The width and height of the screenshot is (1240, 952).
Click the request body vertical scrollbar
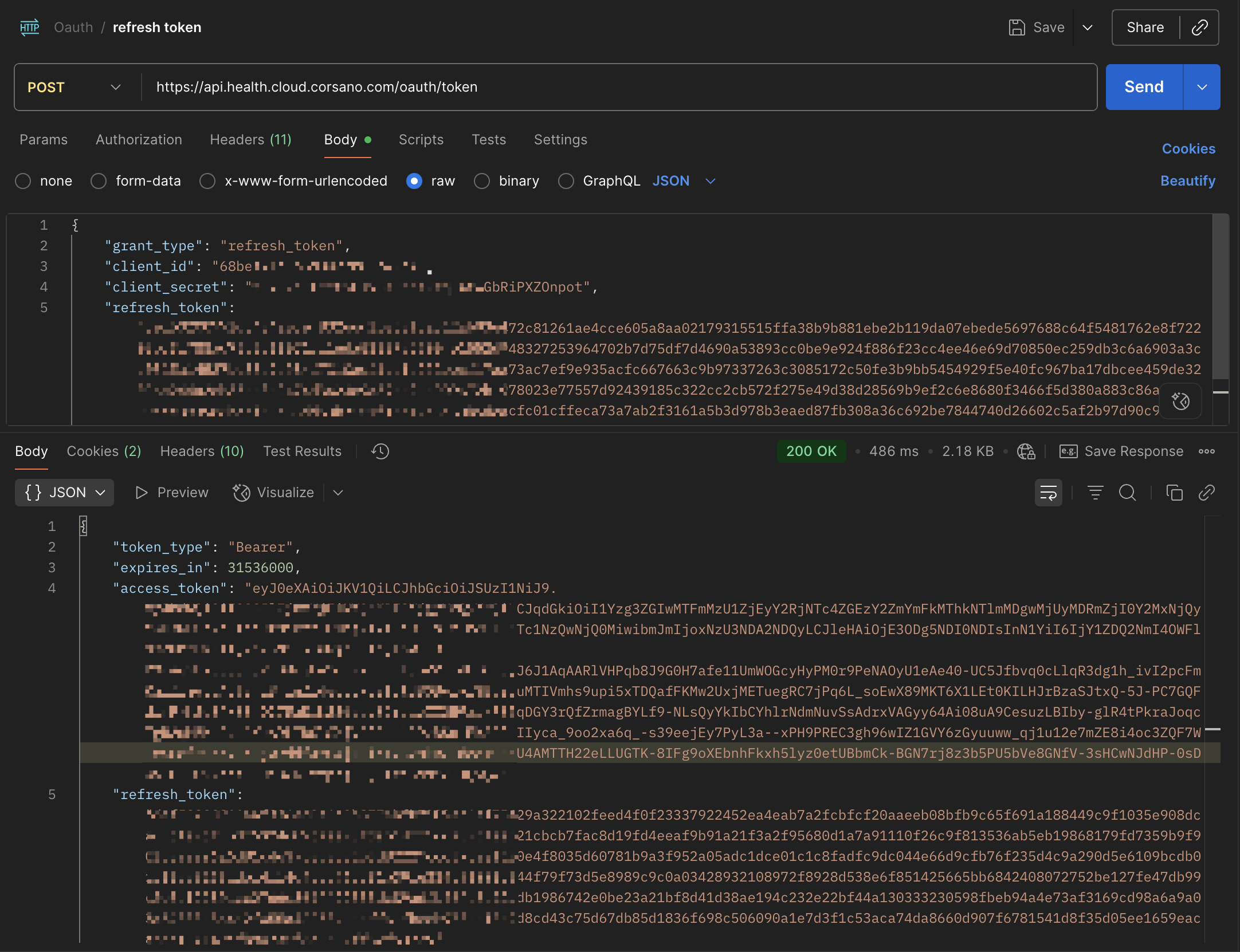pyautogui.click(x=1221, y=298)
